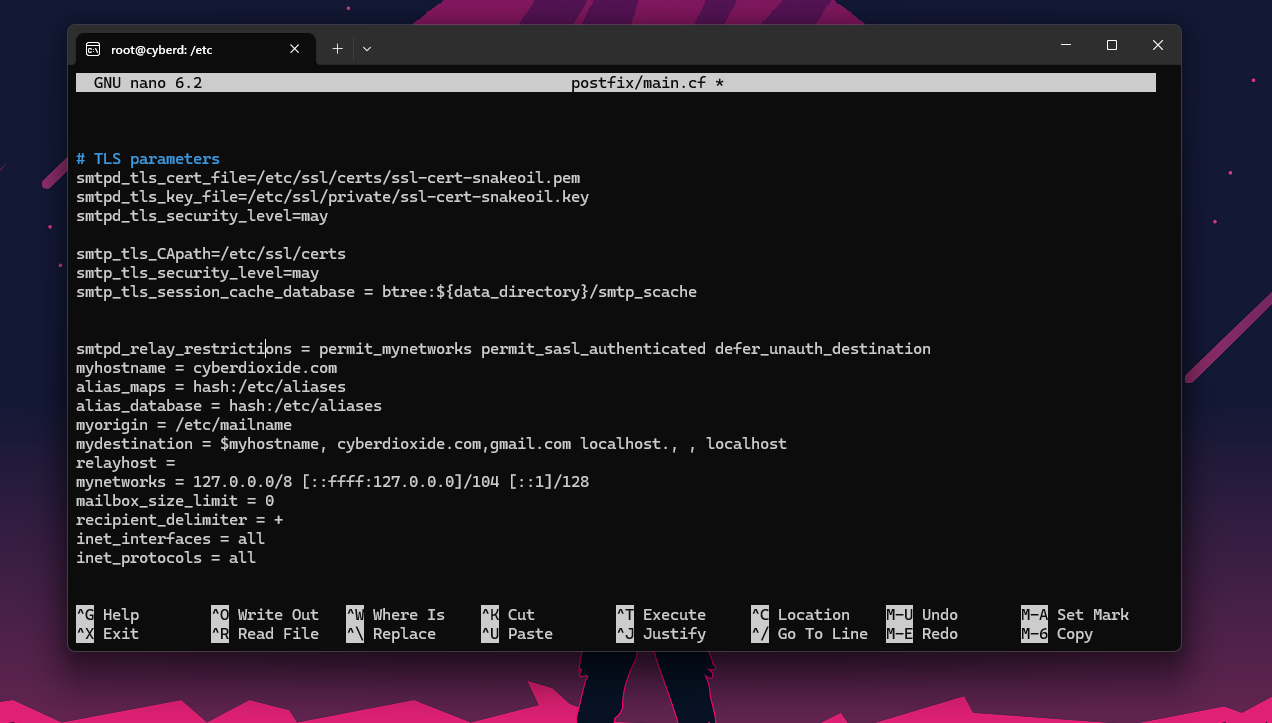Click the ^K Cut shortcut
The width and height of the screenshot is (1272, 723).
pyautogui.click(x=508, y=615)
